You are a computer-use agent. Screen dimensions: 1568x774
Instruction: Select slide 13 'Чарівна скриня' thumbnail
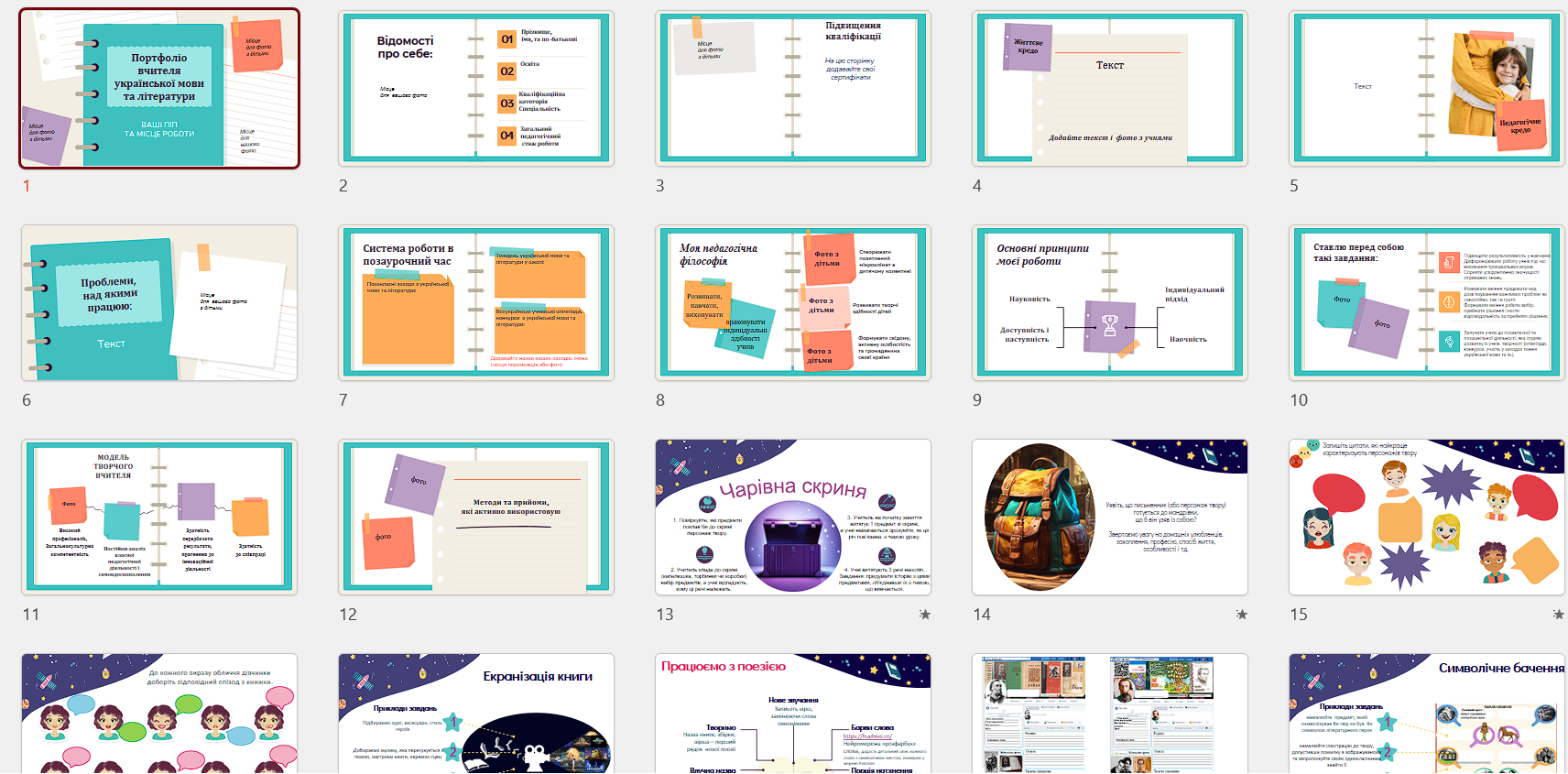[793, 518]
